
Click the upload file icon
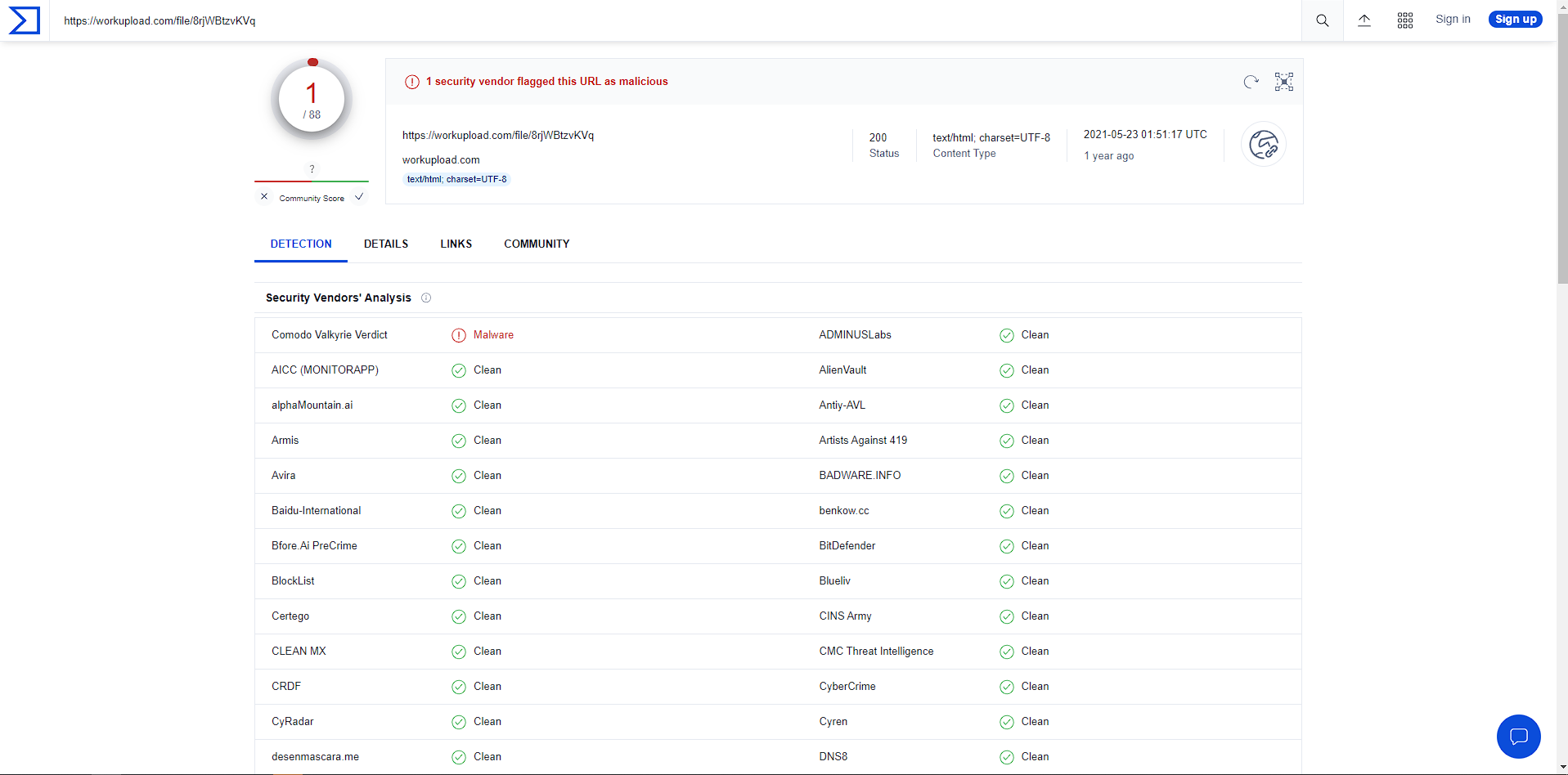click(1364, 20)
